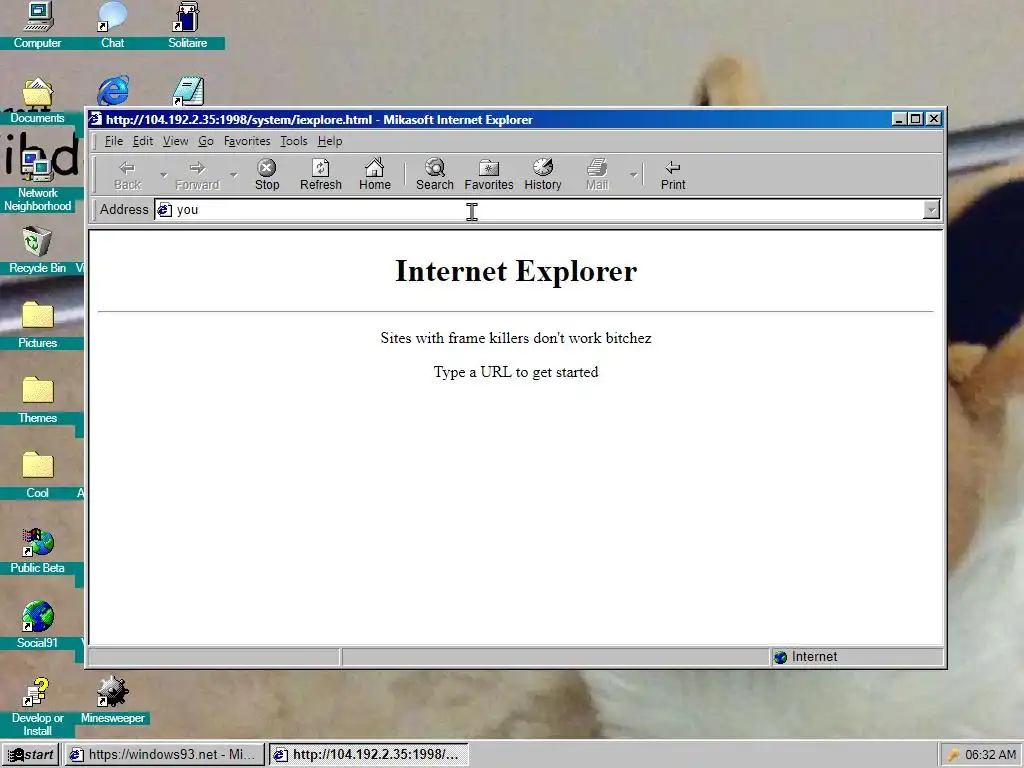Open the History toolbar button

coord(543,175)
